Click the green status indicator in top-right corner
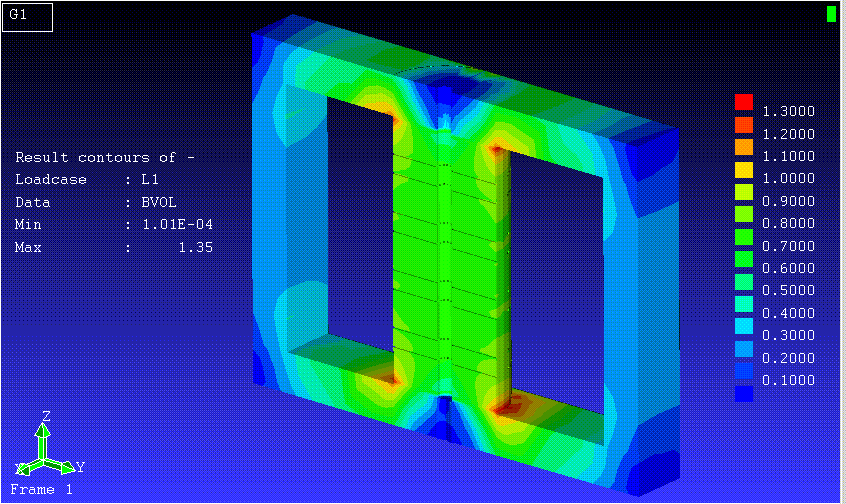 pyautogui.click(x=831, y=13)
